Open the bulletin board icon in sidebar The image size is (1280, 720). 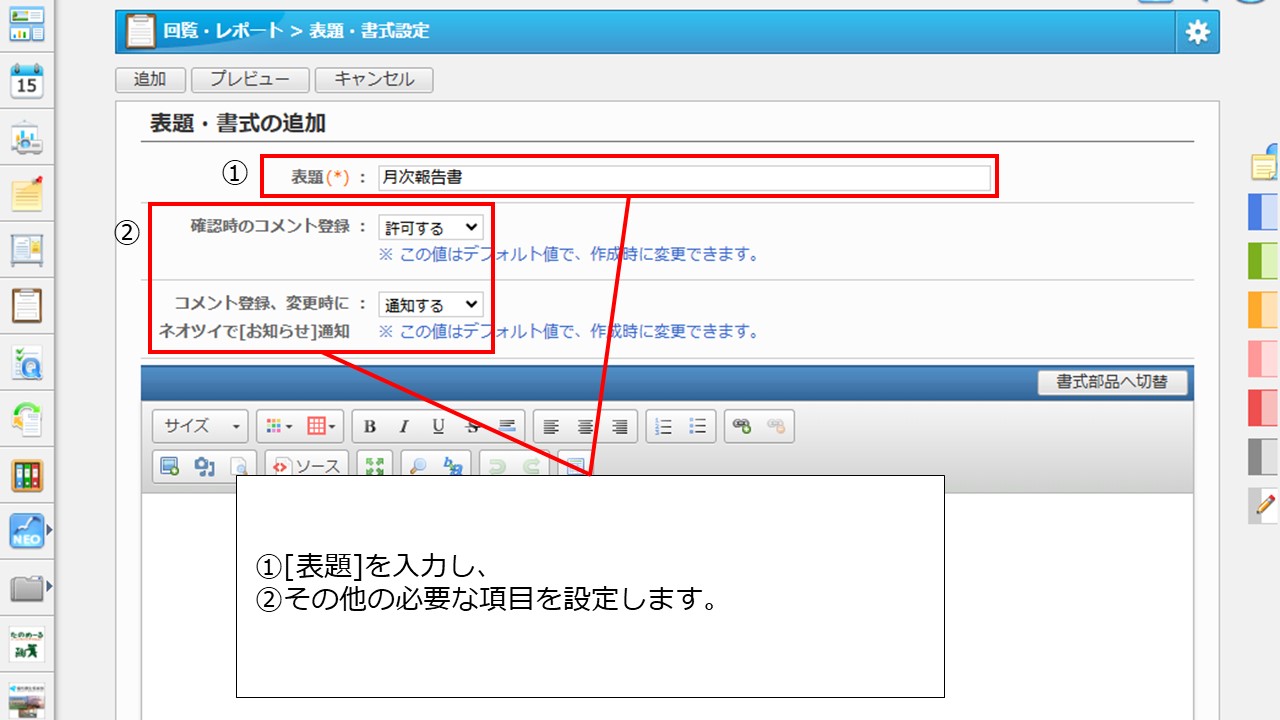(x=27, y=249)
